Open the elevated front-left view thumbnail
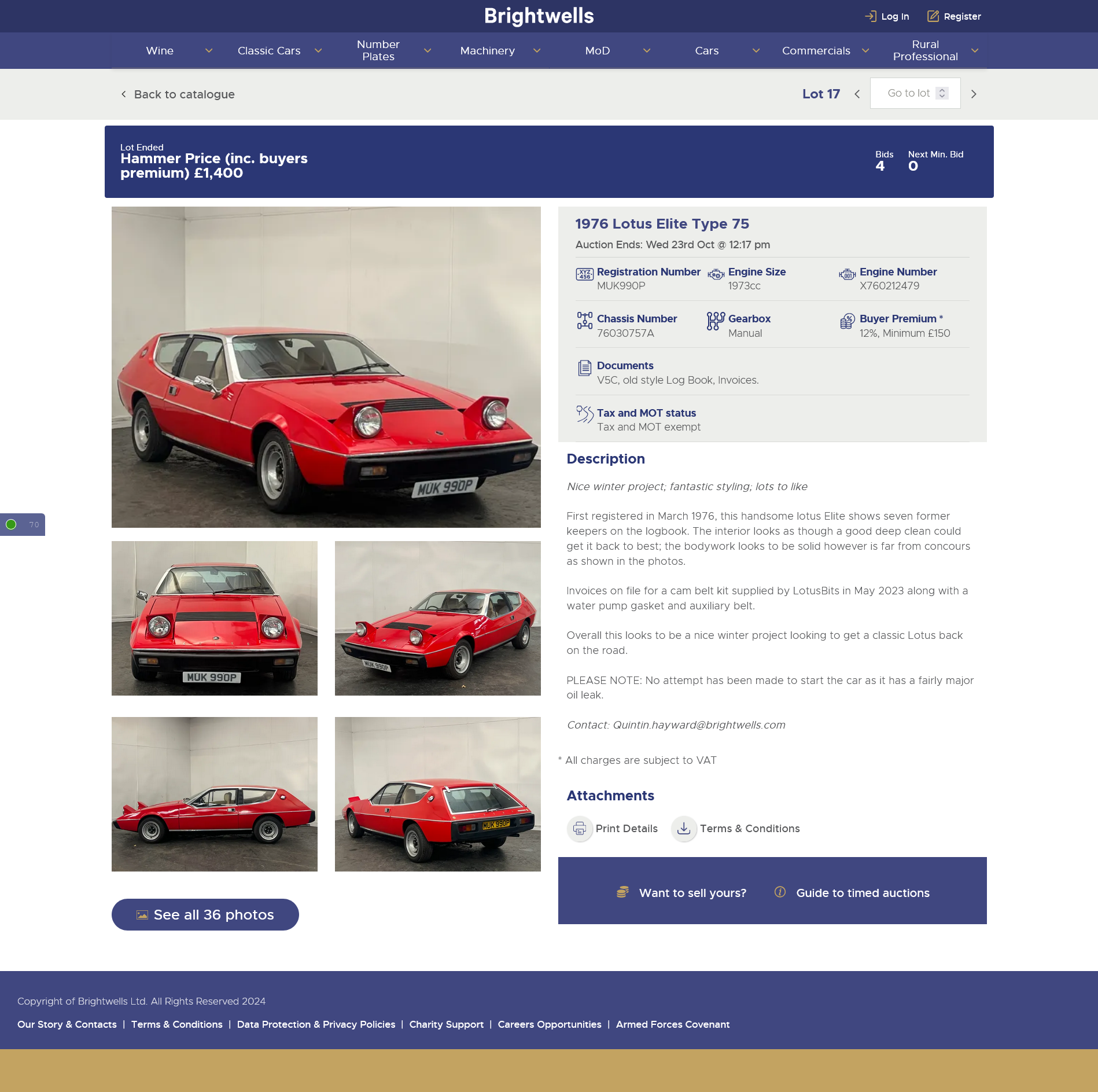1098x1092 pixels. point(438,618)
